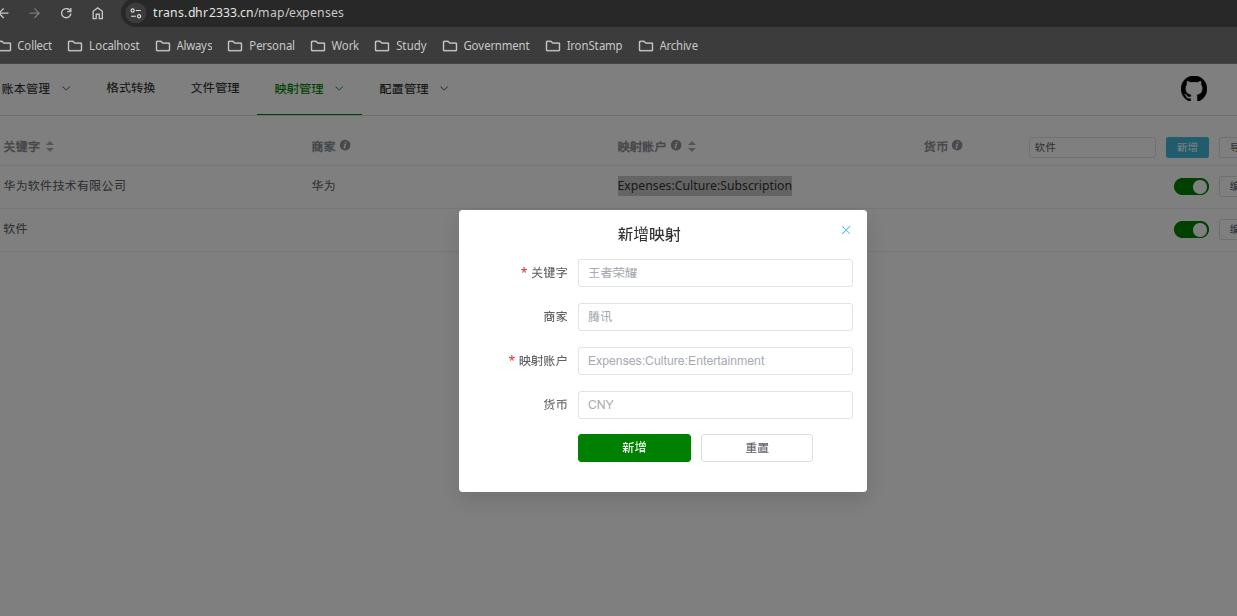Viewport: 1237px width, 616px height.
Task: Expand the 配置管理 menu
Action: [413, 88]
